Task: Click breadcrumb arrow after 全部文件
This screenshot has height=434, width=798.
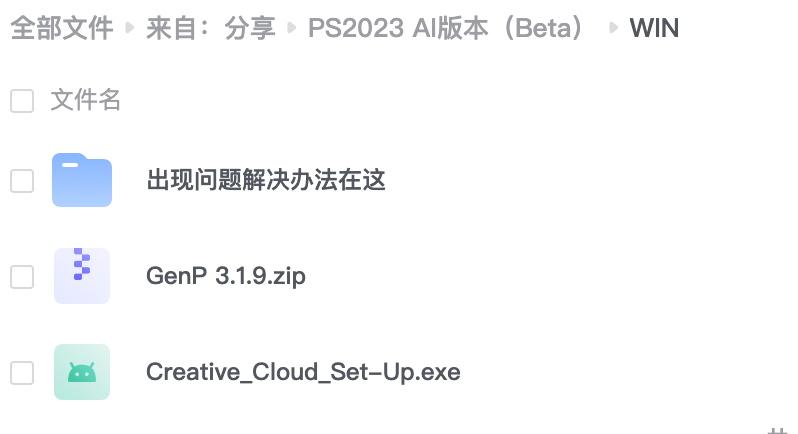Action: 129,29
